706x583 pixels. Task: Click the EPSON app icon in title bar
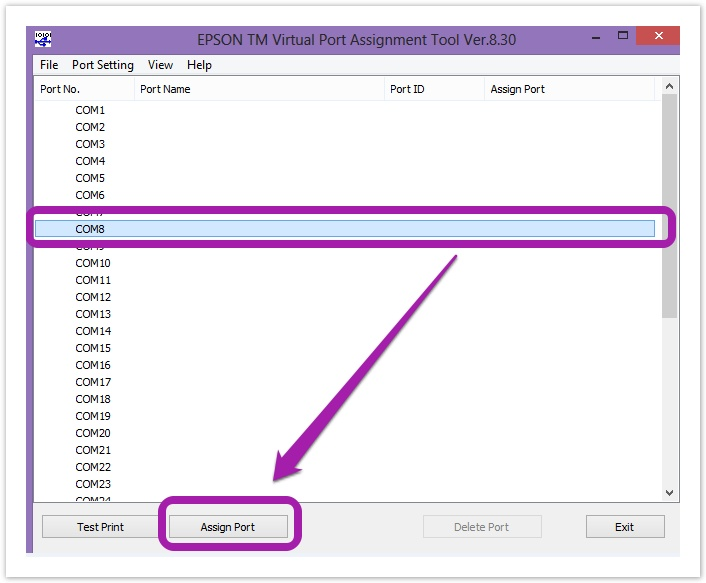[43, 38]
